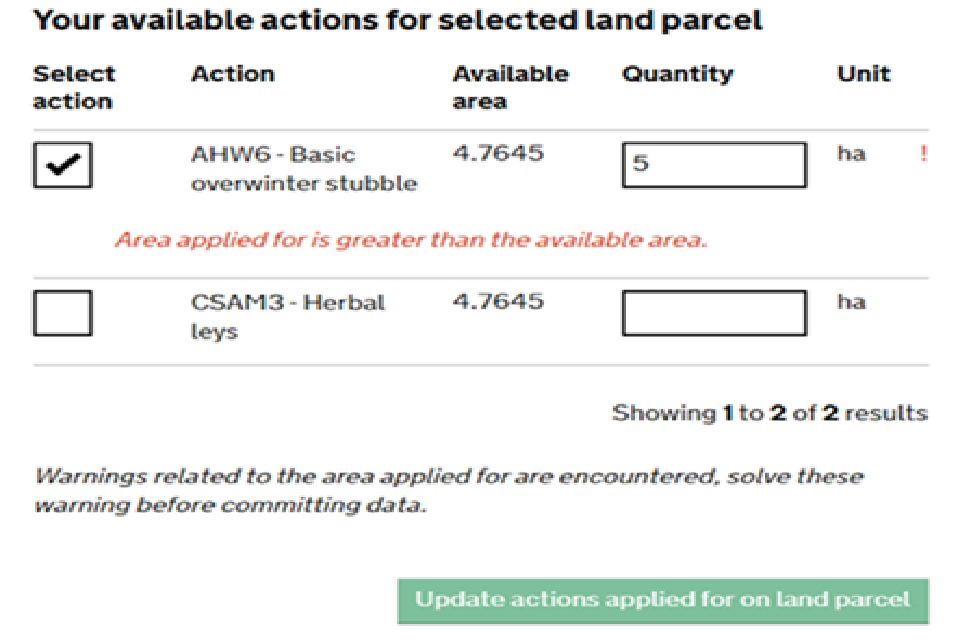This screenshot has width=960, height=640.
Task: Uncheck the AHW6 Basic overwinter stubble checkbox
Action: 63,166
